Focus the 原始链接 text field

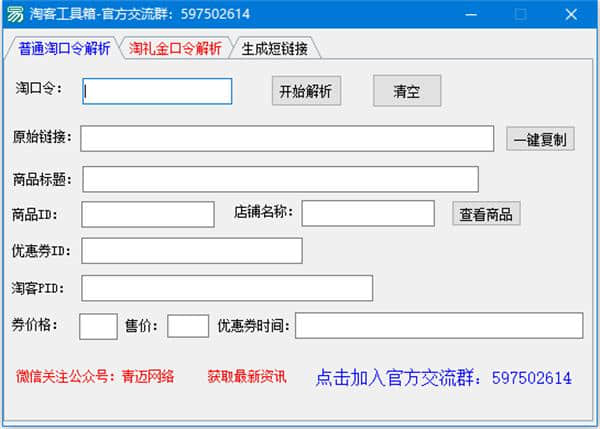click(287, 138)
